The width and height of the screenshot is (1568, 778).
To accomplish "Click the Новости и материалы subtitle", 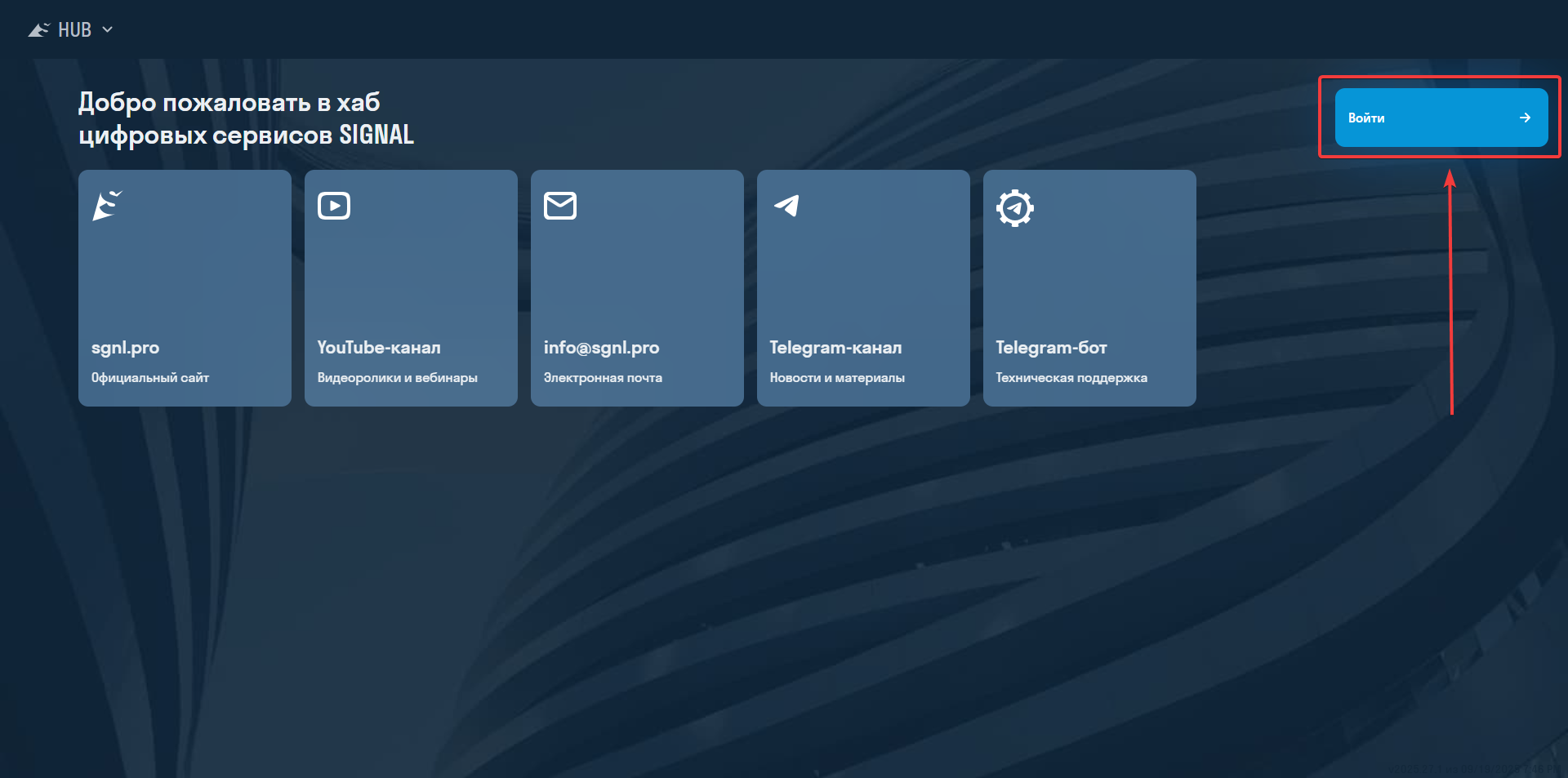I will (837, 378).
